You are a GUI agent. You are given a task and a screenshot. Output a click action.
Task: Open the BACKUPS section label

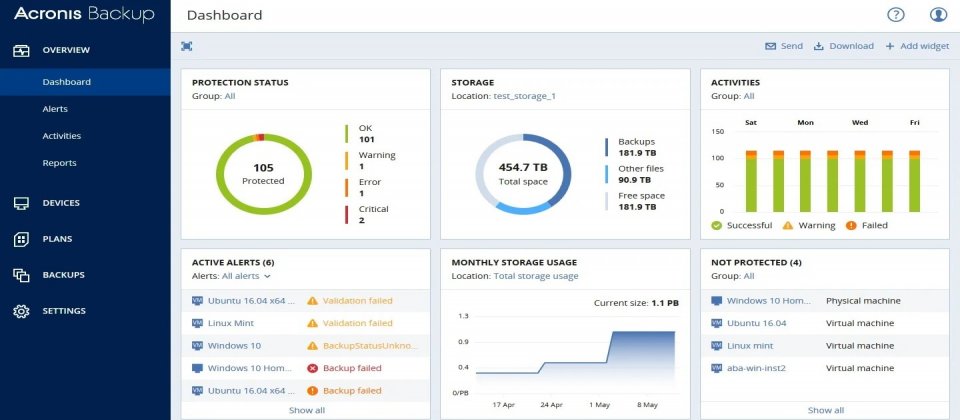(x=64, y=276)
